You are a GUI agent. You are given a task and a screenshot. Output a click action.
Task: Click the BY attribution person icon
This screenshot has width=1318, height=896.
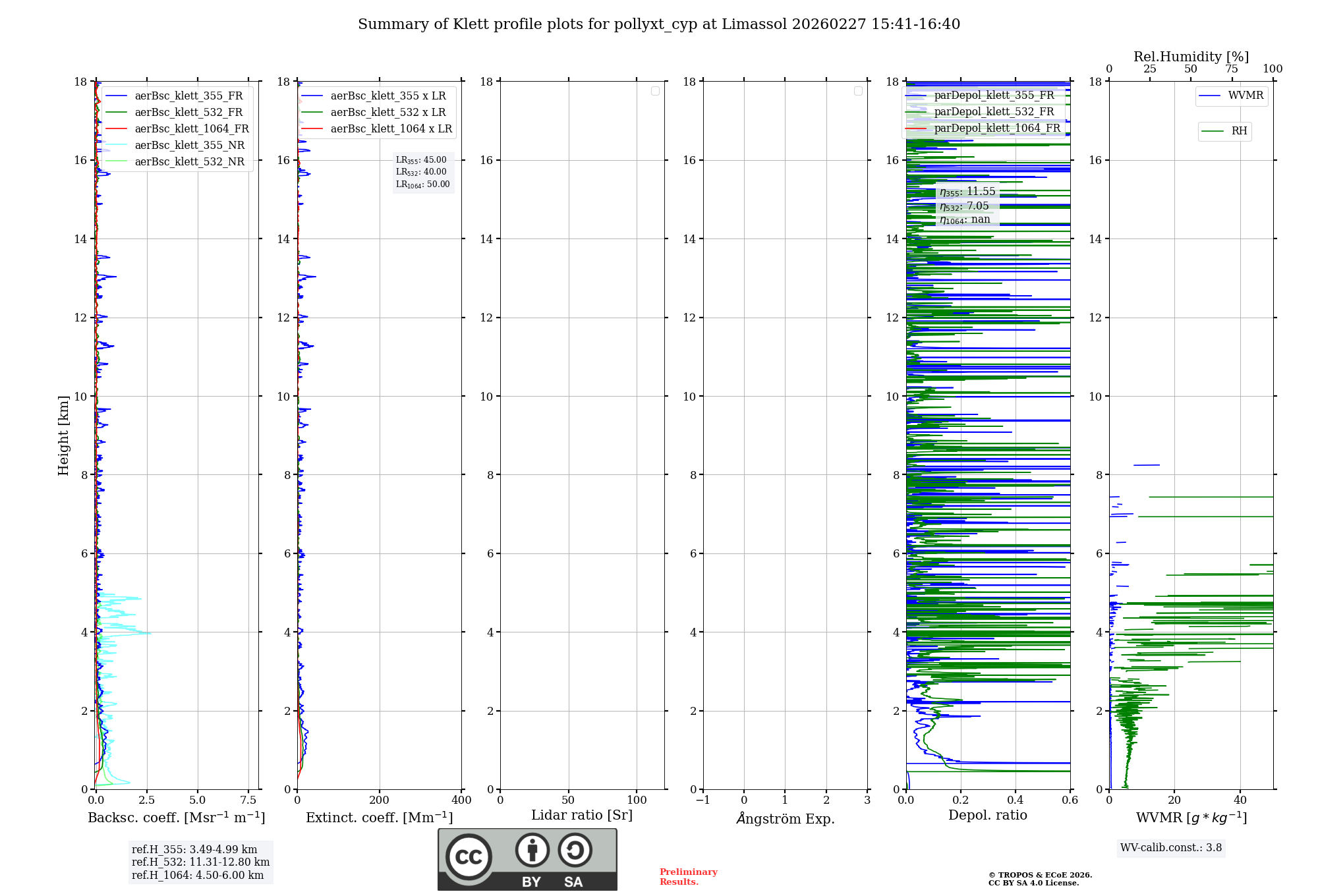532,850
